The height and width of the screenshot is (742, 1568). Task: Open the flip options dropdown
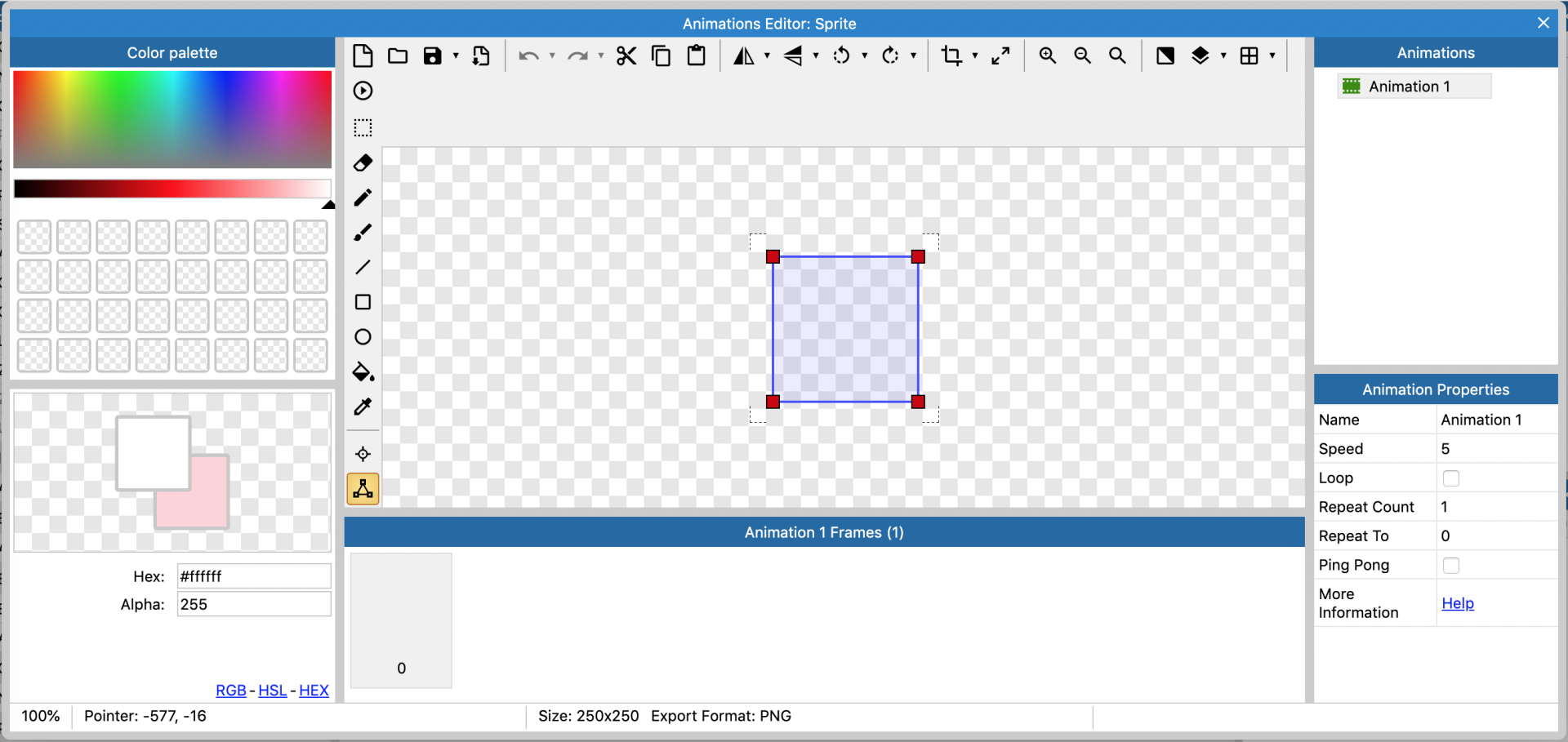(x=816, y=56)
